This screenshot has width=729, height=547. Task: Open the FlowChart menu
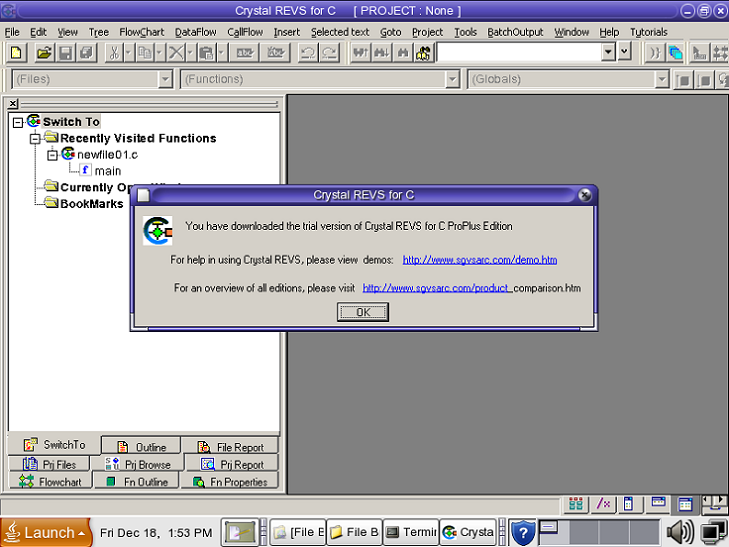[142, 32]
